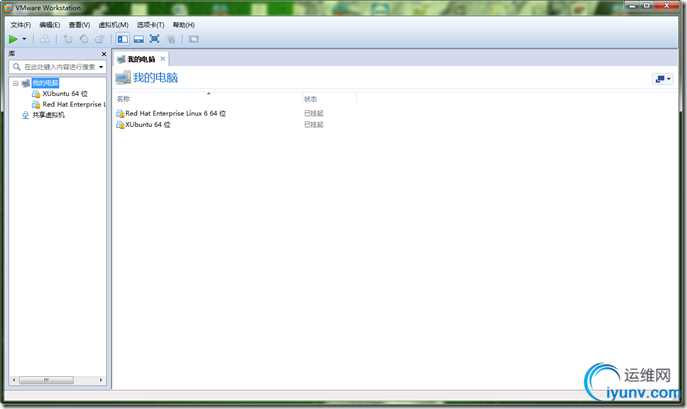
Task: Click the library scrollbar left arrow
Action: pos(14,380)
